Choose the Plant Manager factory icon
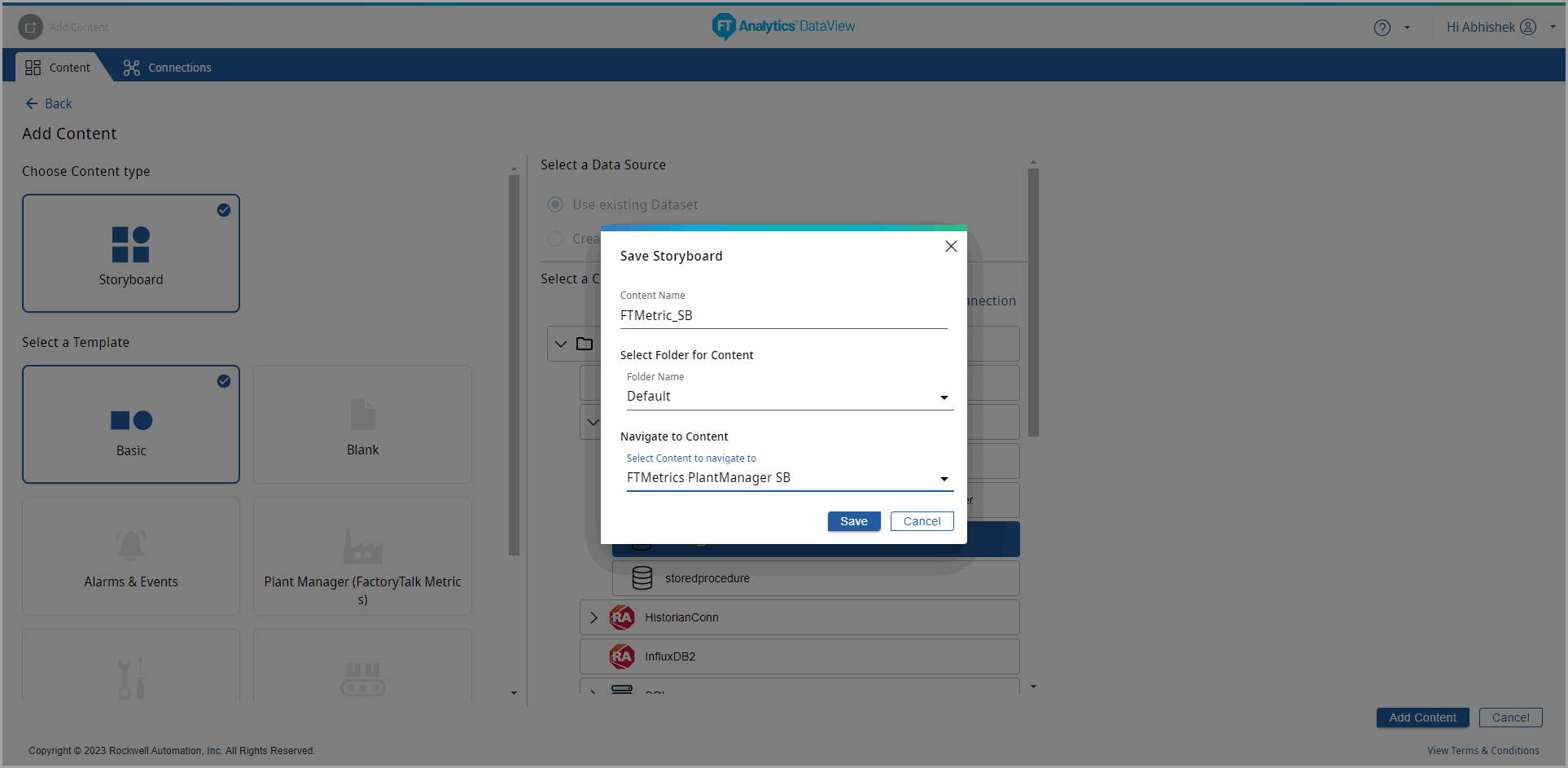Image resolution: width=1568 pixels, height=768 pixels. pyautogui.click(x=362, y=546)
